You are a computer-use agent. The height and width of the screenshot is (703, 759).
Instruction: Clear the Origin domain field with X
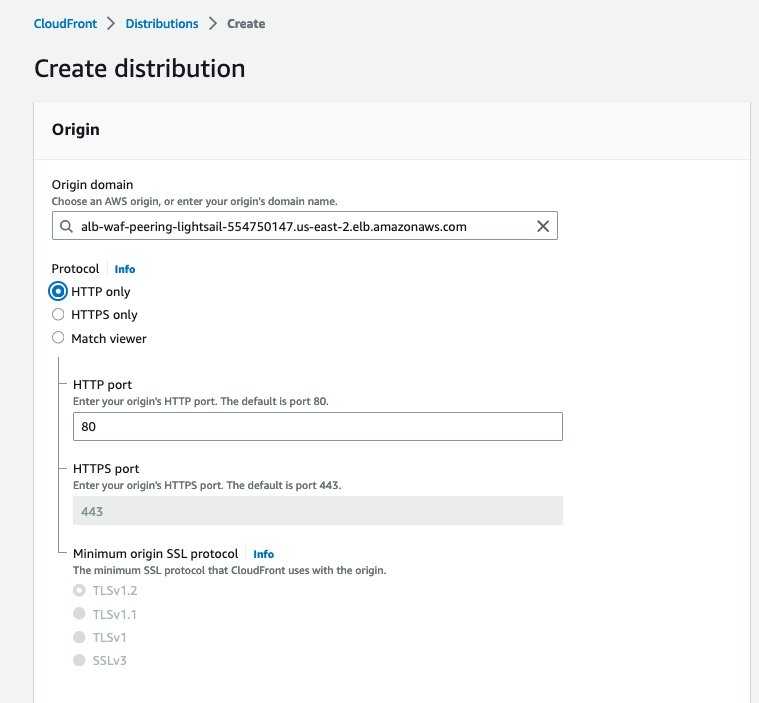pos(543,227)
